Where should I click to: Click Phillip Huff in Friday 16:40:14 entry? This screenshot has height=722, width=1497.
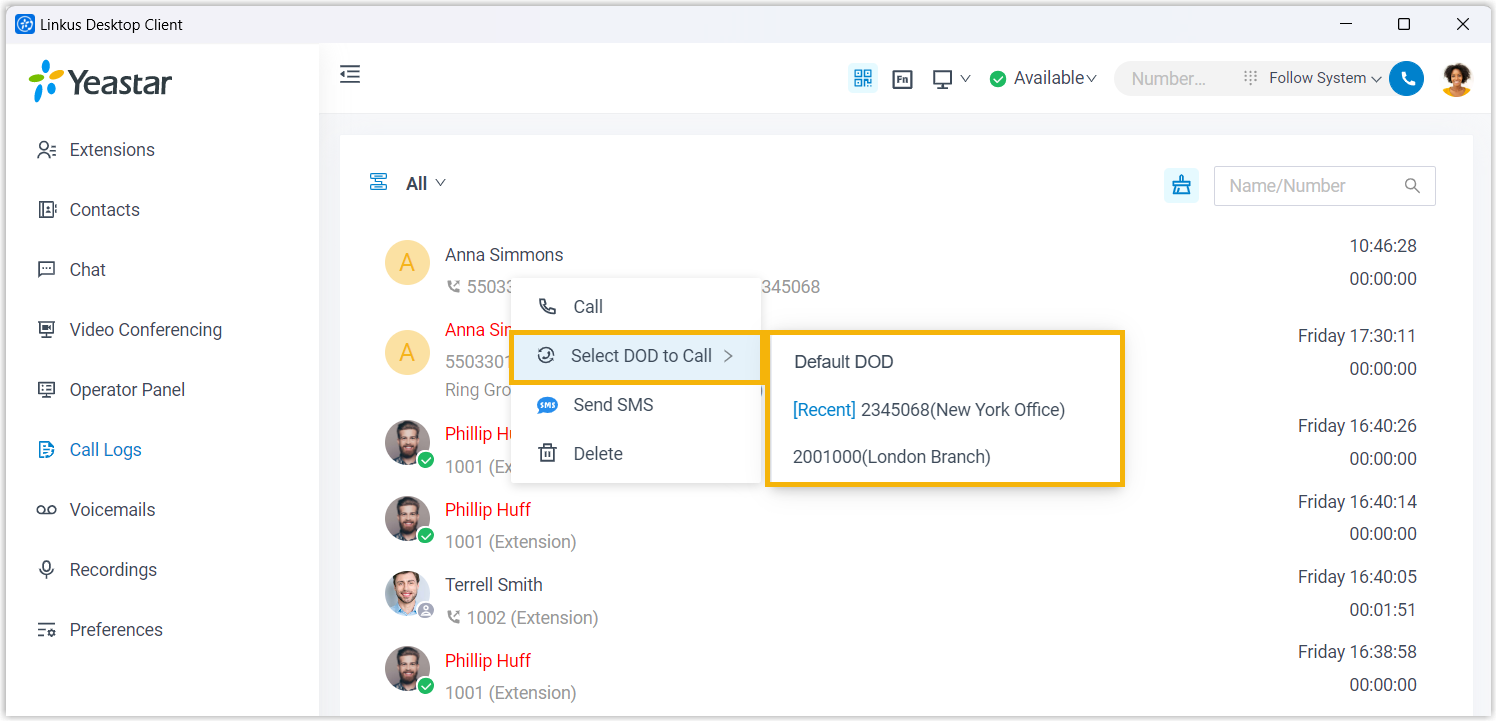pos(488,510)
